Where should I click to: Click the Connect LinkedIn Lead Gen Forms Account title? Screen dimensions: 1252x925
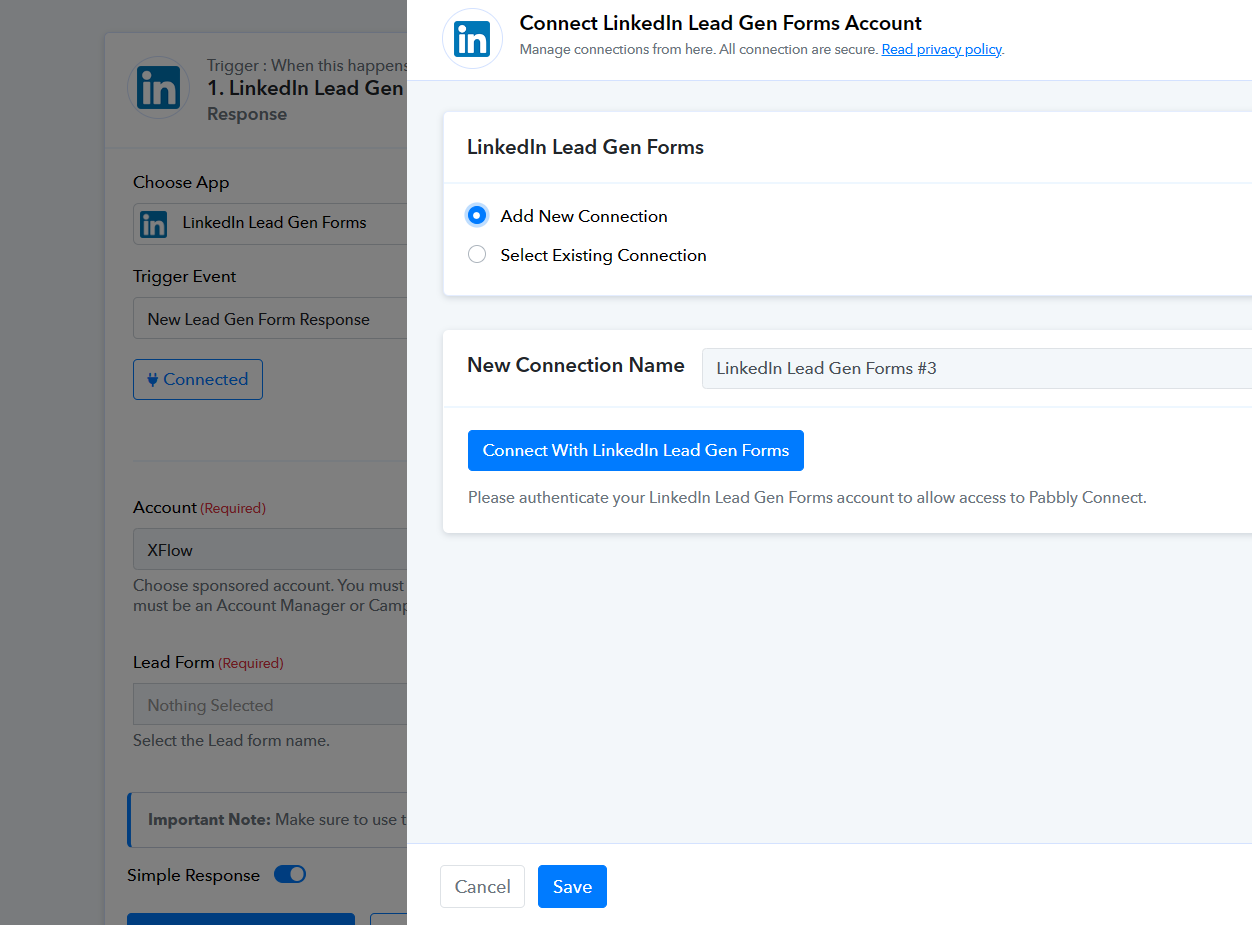pyautogui.click(x=721, y=23)
